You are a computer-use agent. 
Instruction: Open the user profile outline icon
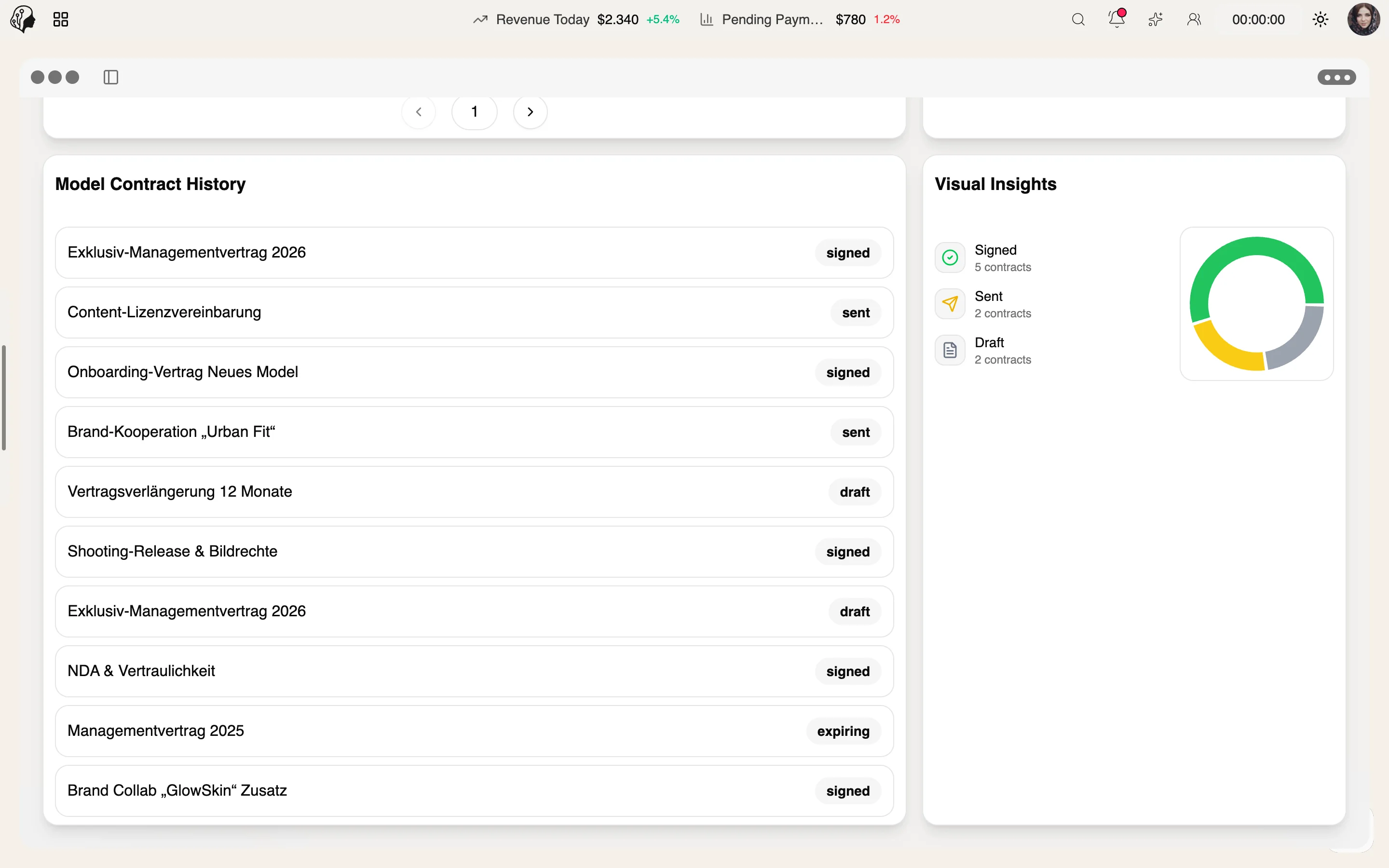point(1194,19)
